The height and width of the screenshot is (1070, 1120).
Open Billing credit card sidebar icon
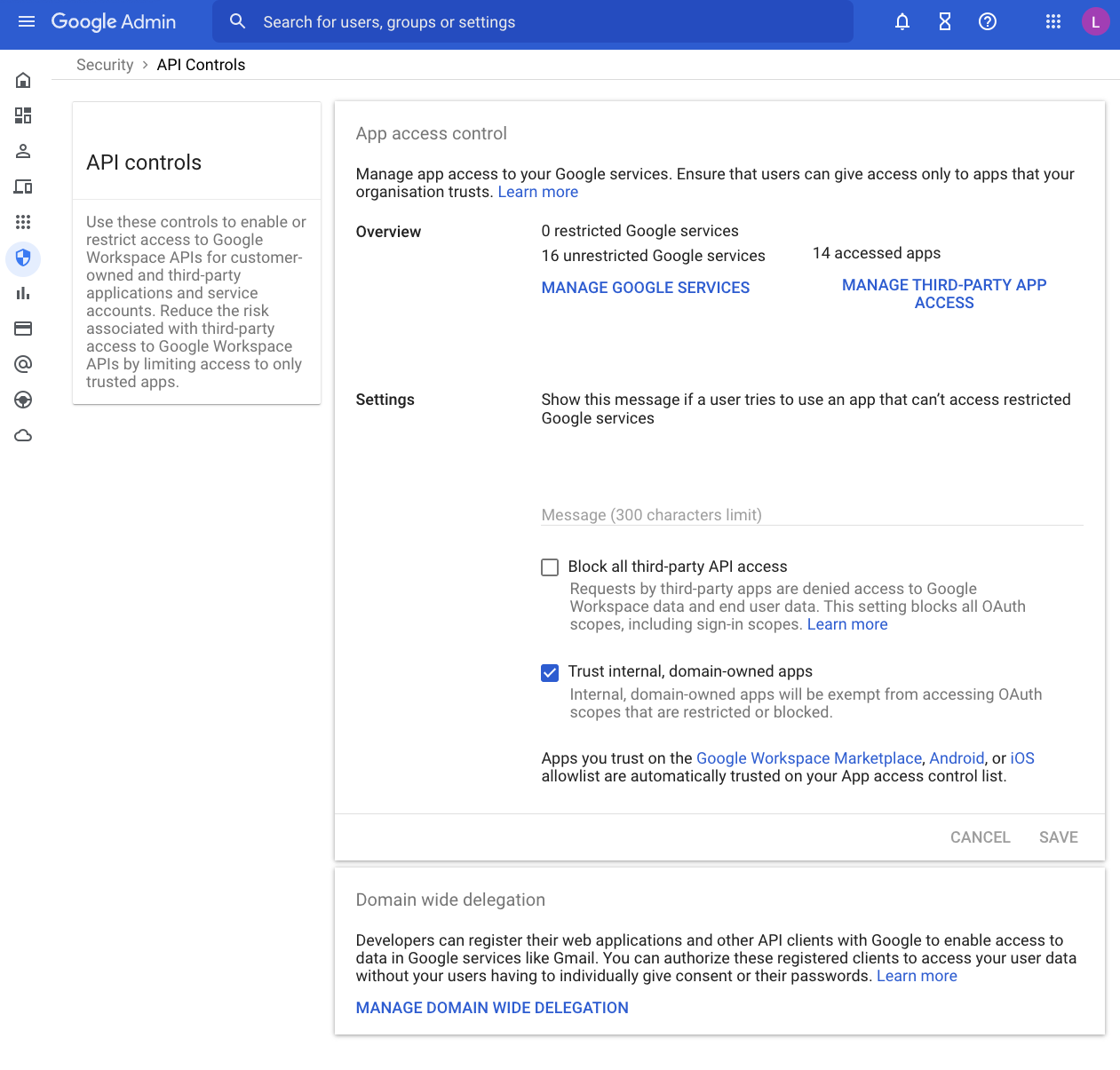23,329
